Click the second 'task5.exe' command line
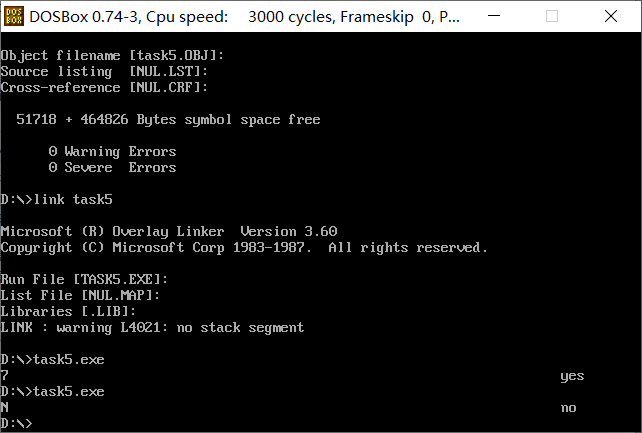 tap(52, 391)
